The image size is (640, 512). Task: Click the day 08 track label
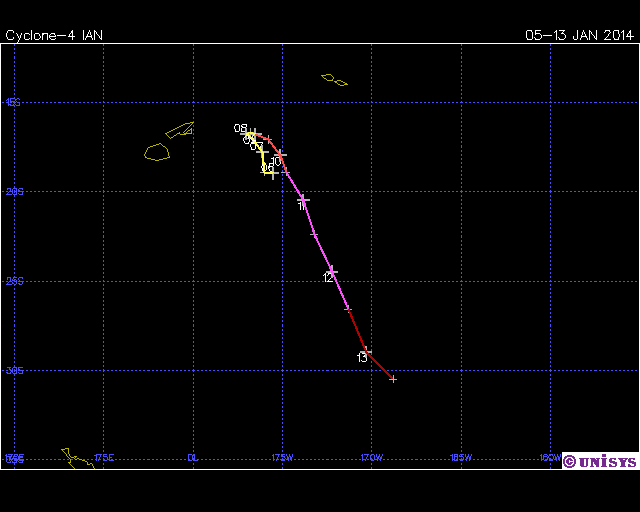click(240, 129)
